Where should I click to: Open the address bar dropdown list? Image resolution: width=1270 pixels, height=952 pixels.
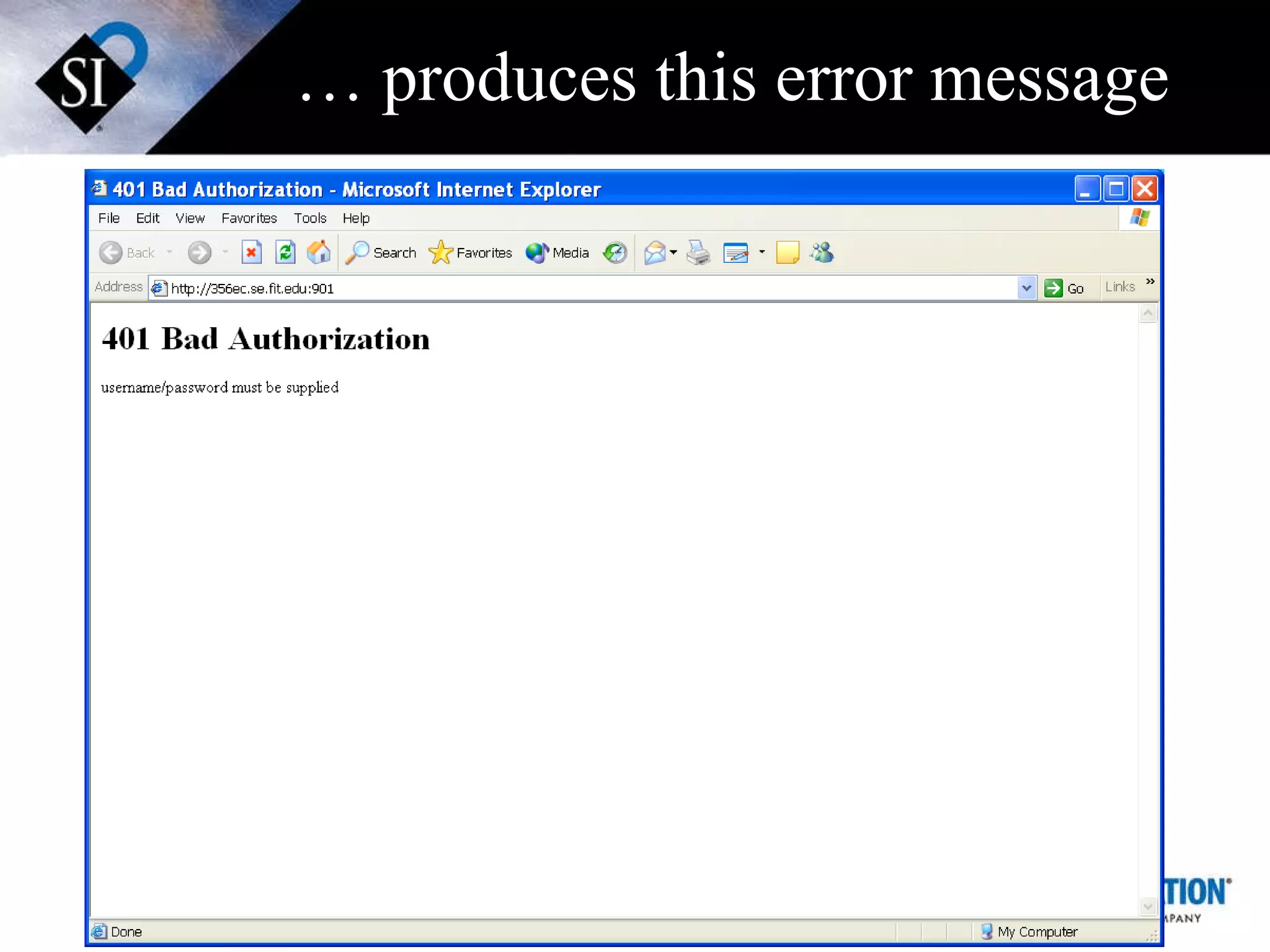(x=1026, y=288)
